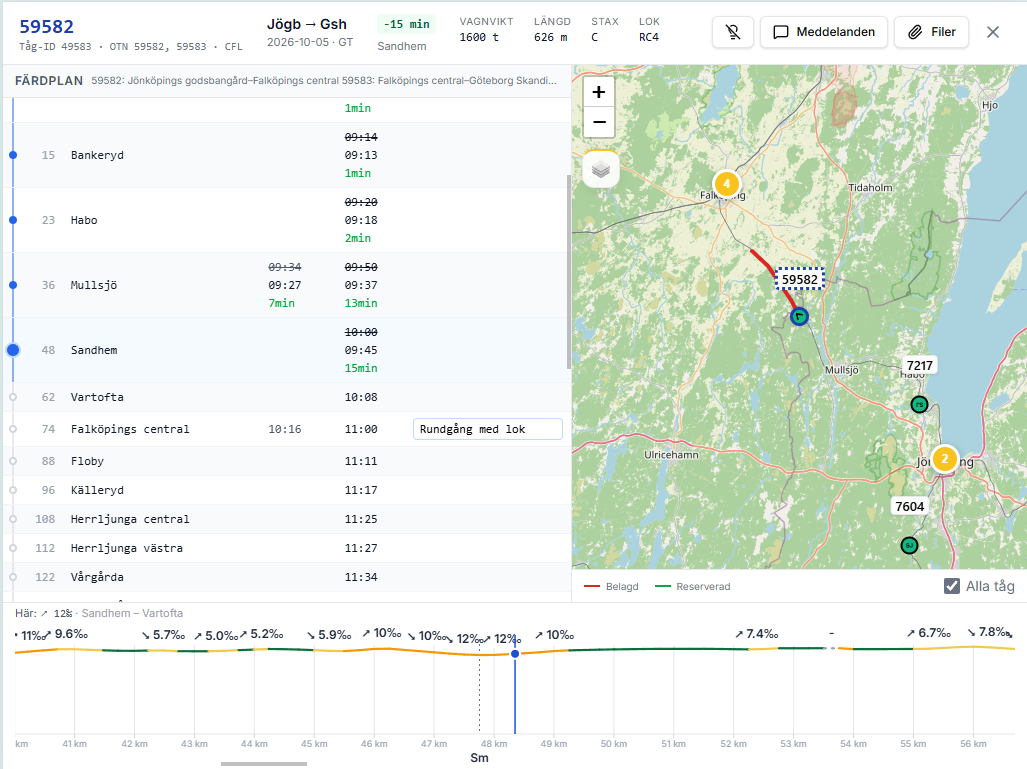Viewport: 1027px width, 769px height.
Task: Click the 9.6‰ gradient label
Action: point(65,634)
